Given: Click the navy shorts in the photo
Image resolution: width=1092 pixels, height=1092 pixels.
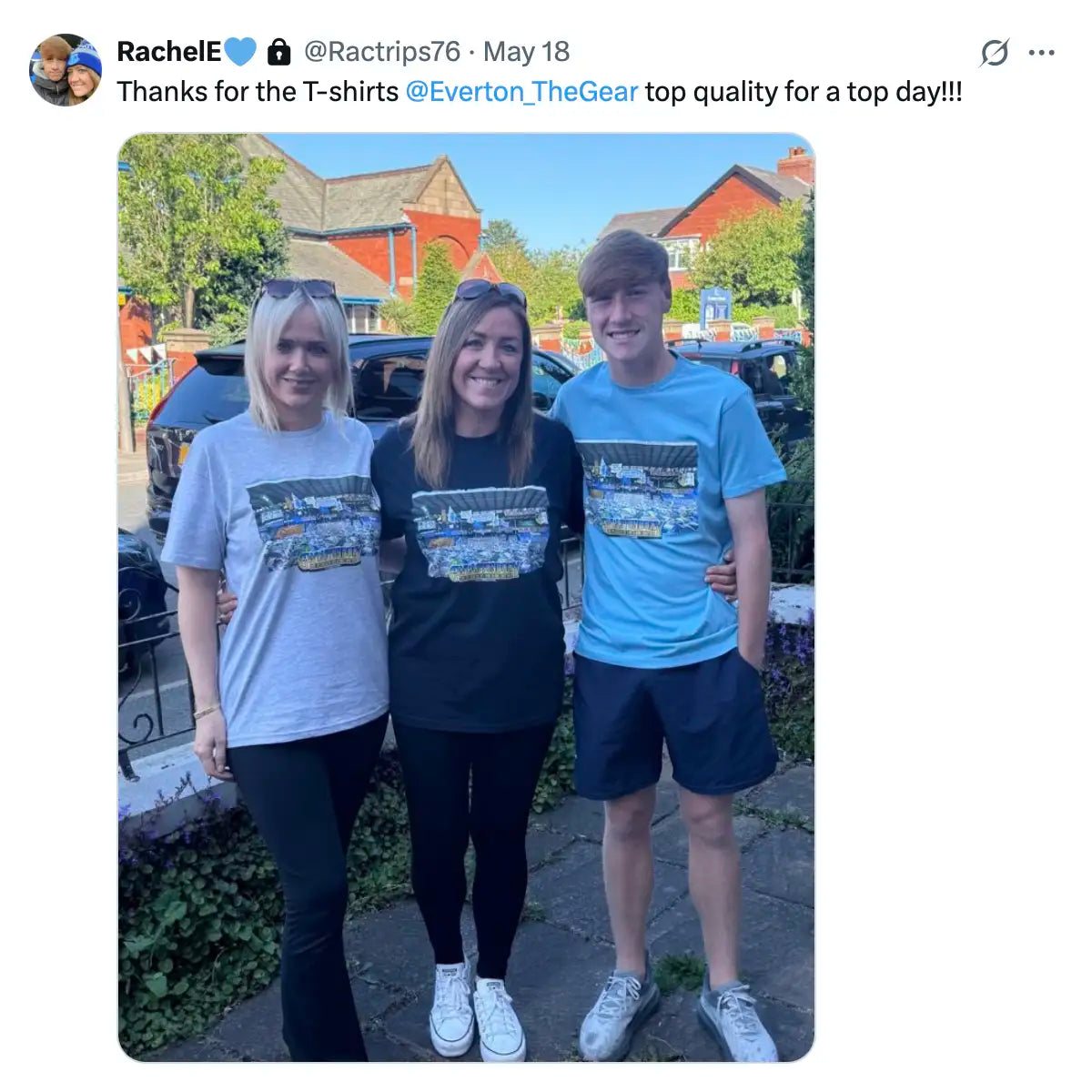Looking at the screenshot, I should [x=674, y=723].
